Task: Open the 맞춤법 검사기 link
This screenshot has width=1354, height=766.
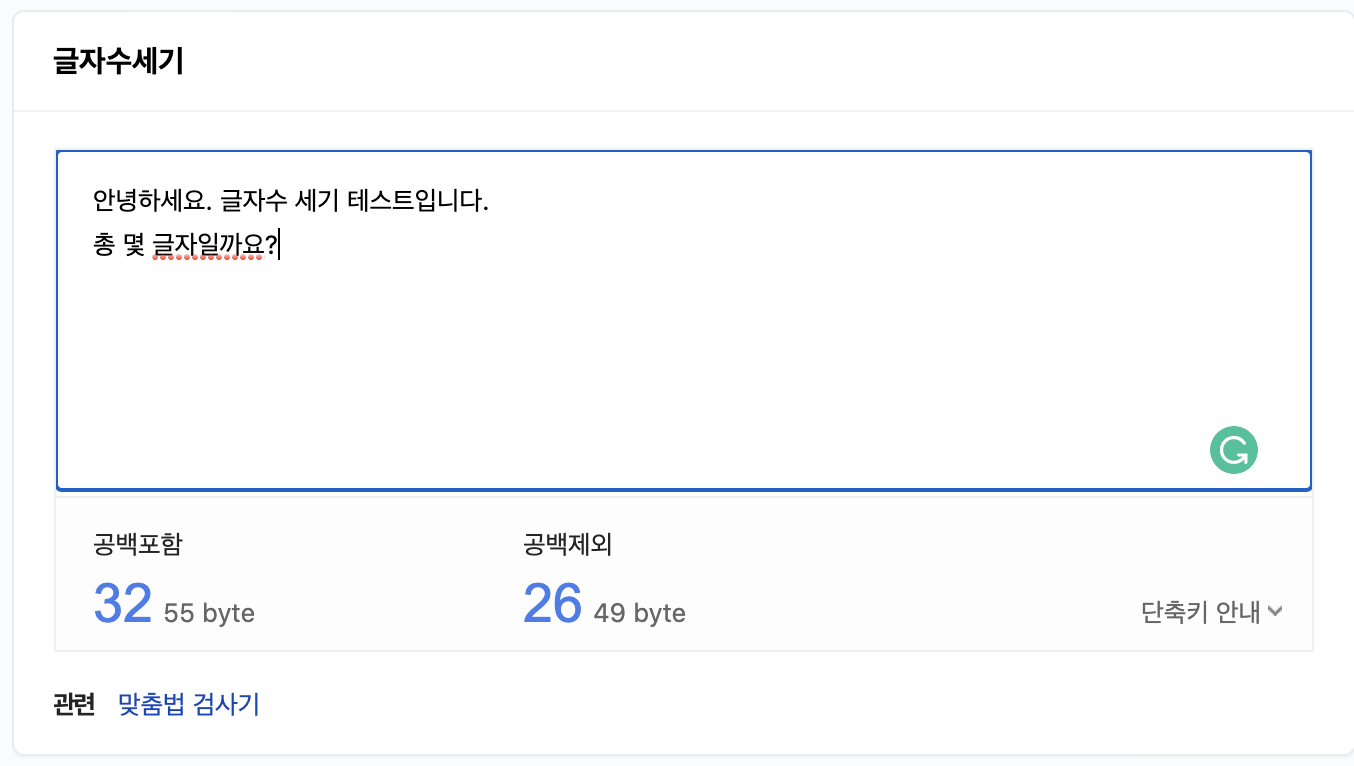Action: coord(189,704)
